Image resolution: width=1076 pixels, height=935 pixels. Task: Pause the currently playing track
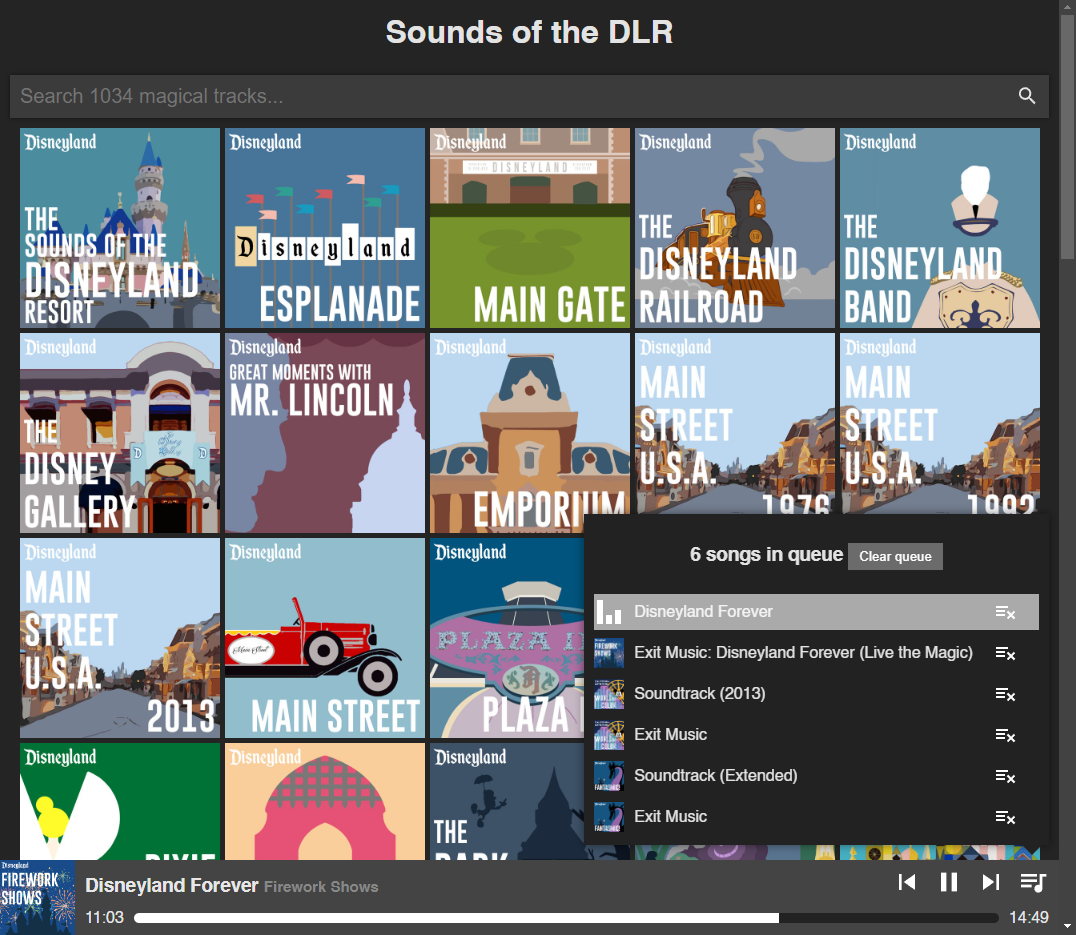pos(948,882)
